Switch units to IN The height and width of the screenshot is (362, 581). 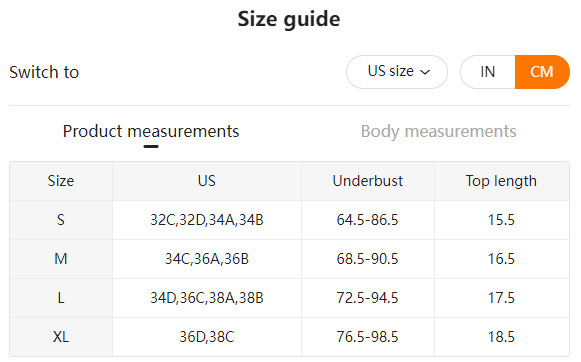coord(488,72)
